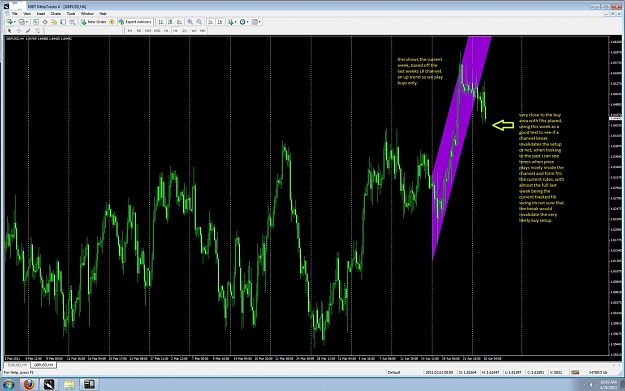Select the MN timeframe
Viewport: 625px width, 391px height.
pyautogui.click(x=202, y=31)
